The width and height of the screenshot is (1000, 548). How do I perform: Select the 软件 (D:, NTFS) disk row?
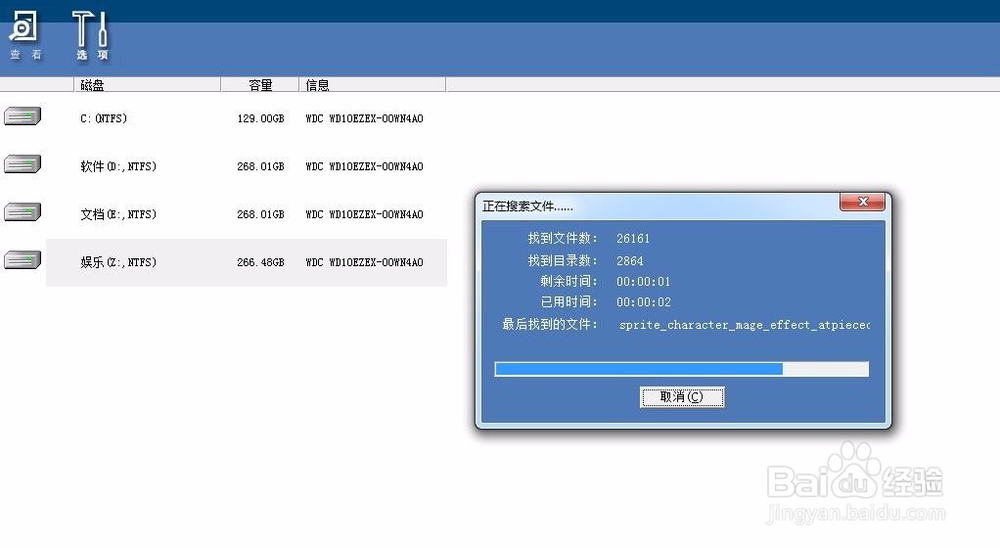tap(246, 167)
